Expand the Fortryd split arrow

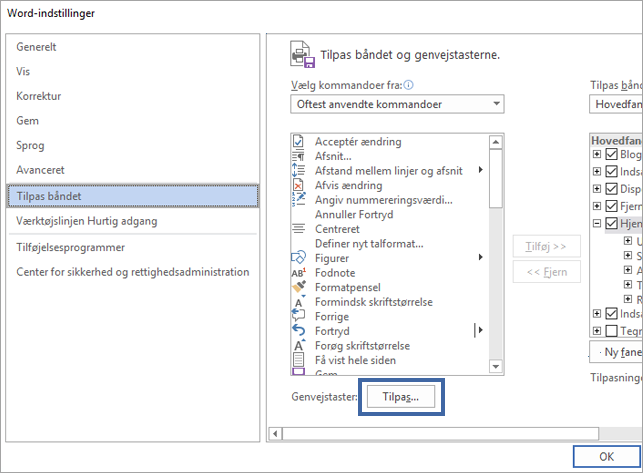click(479, 330)
